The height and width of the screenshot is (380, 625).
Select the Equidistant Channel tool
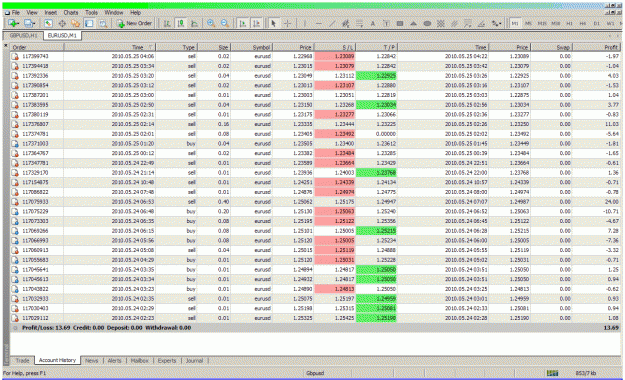(346, 24)
